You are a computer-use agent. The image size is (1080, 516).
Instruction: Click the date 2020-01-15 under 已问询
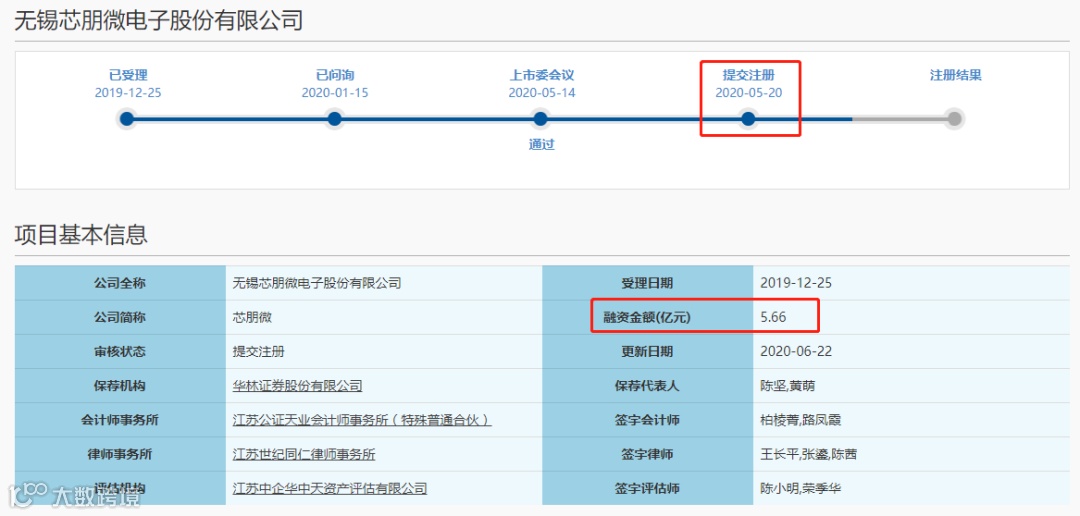[335, 93]
